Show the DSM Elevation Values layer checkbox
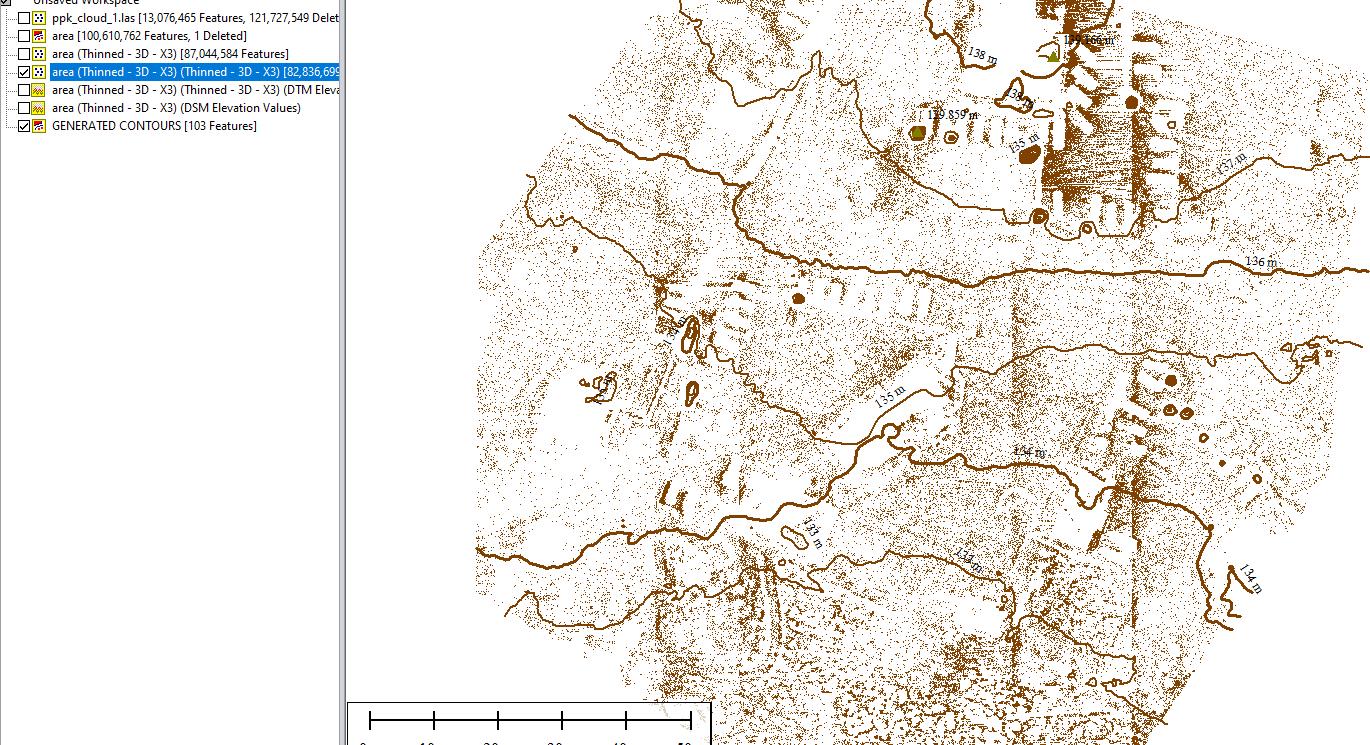 tap(24, 108)
